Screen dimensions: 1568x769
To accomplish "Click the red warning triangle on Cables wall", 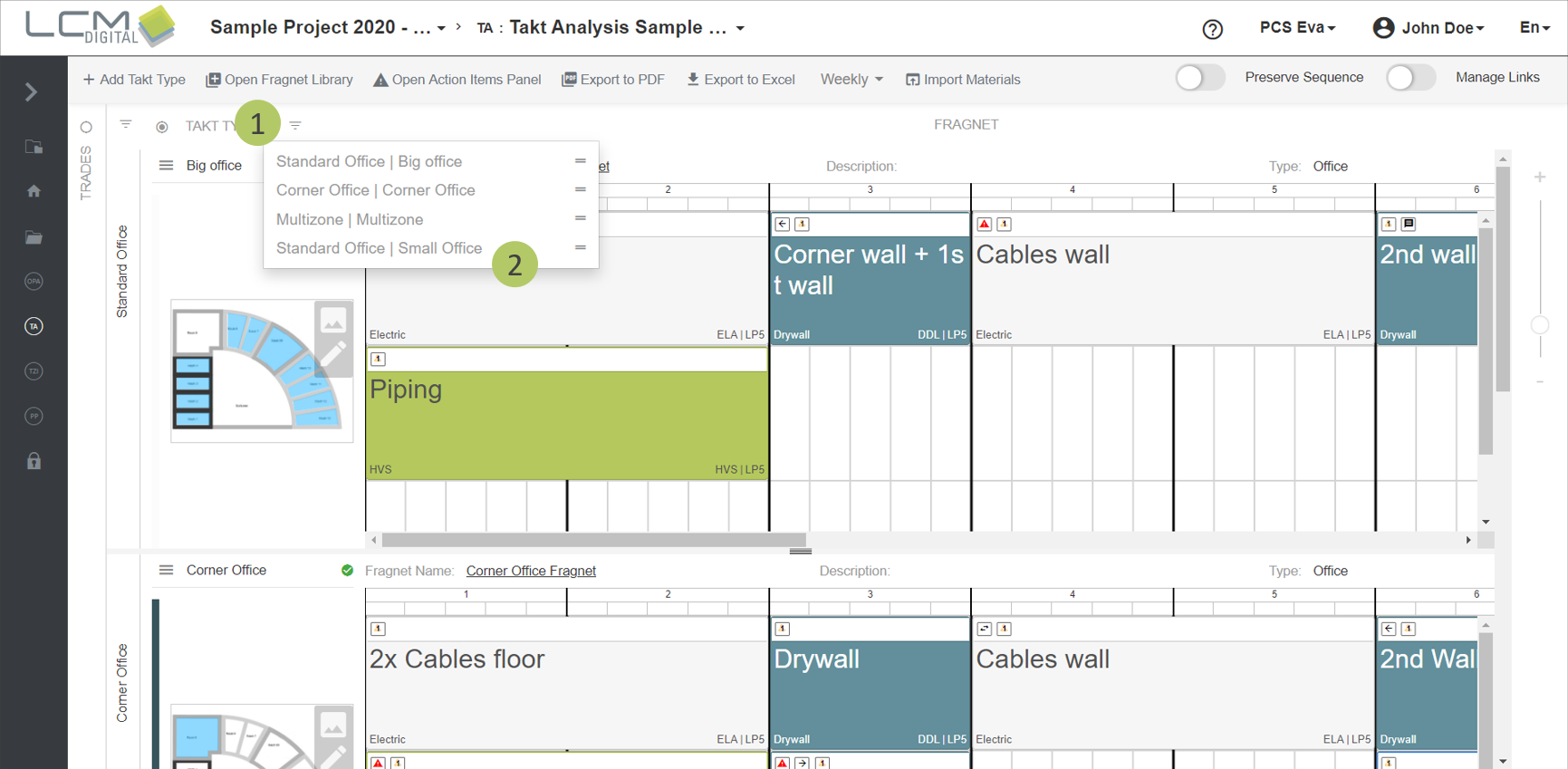I will point(985,224).
